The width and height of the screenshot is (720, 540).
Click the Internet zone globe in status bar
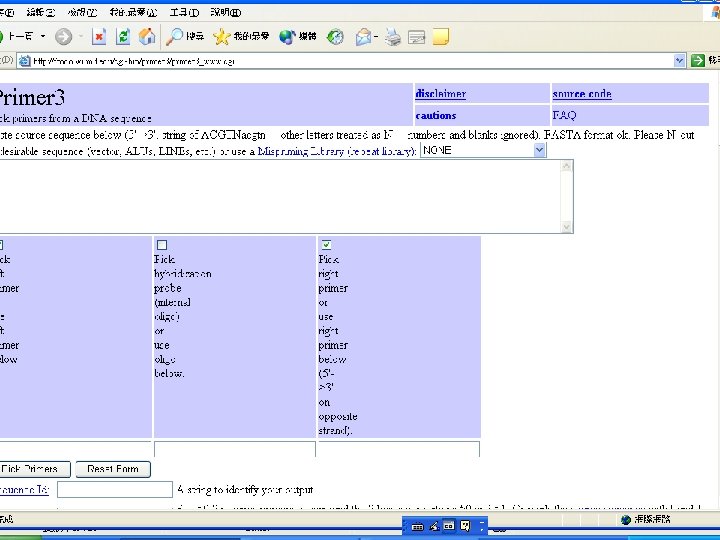(x=625, y=519)
